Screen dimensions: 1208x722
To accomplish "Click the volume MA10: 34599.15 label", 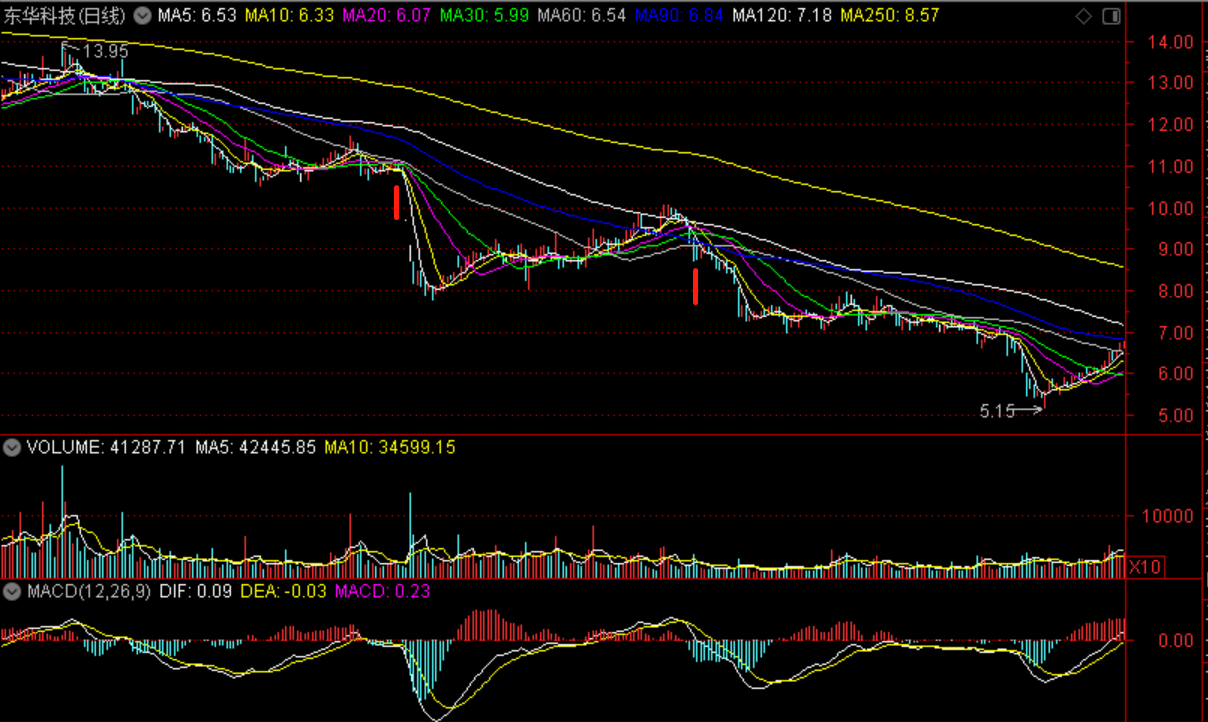I will (390, 447).
